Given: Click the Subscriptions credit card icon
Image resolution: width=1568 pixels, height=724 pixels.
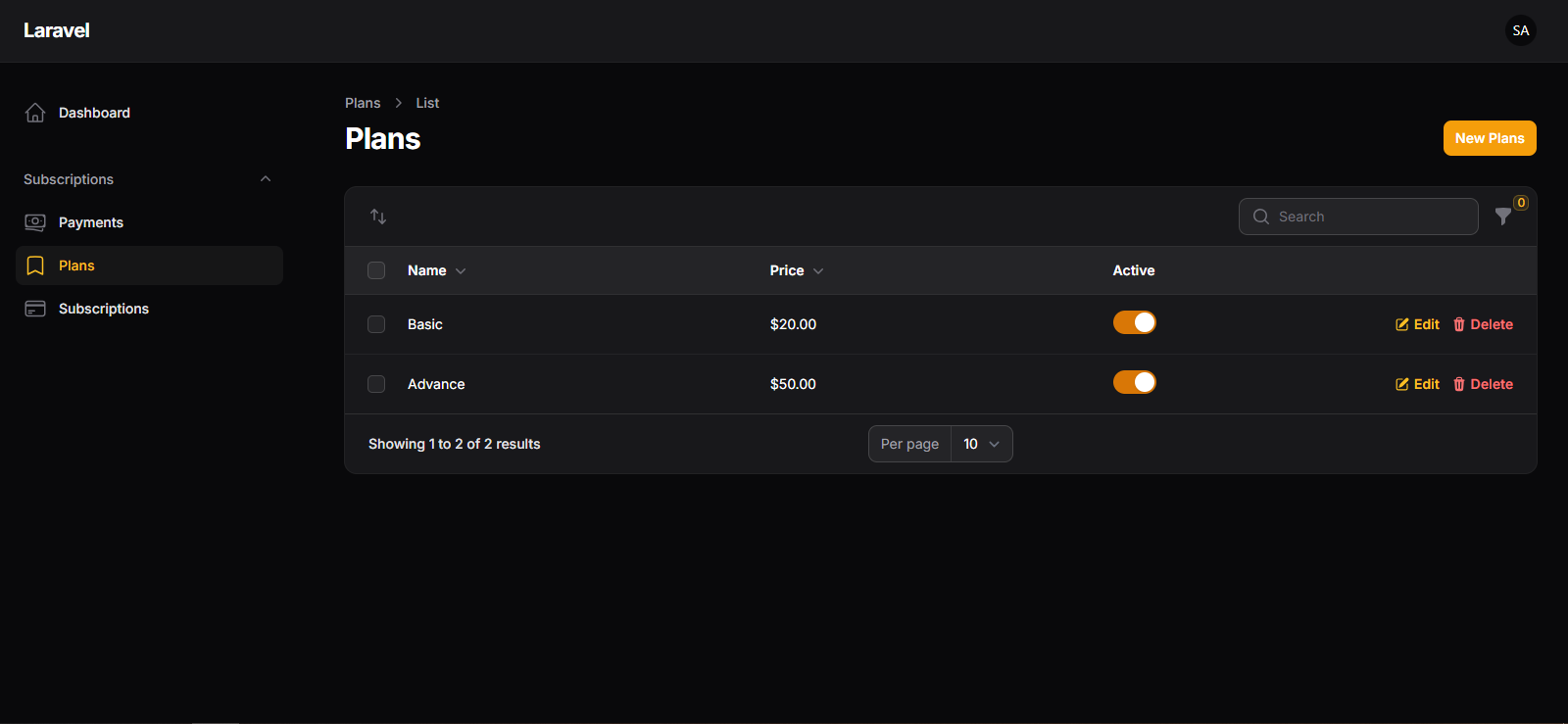Looking at the screenshot, I should click(x=35, y=309).
